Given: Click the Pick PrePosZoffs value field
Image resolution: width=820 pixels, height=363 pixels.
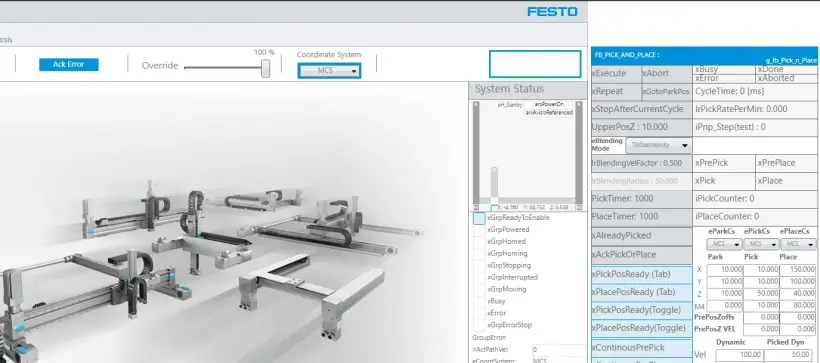Looking at the screenshot, I should coord(761,317).
